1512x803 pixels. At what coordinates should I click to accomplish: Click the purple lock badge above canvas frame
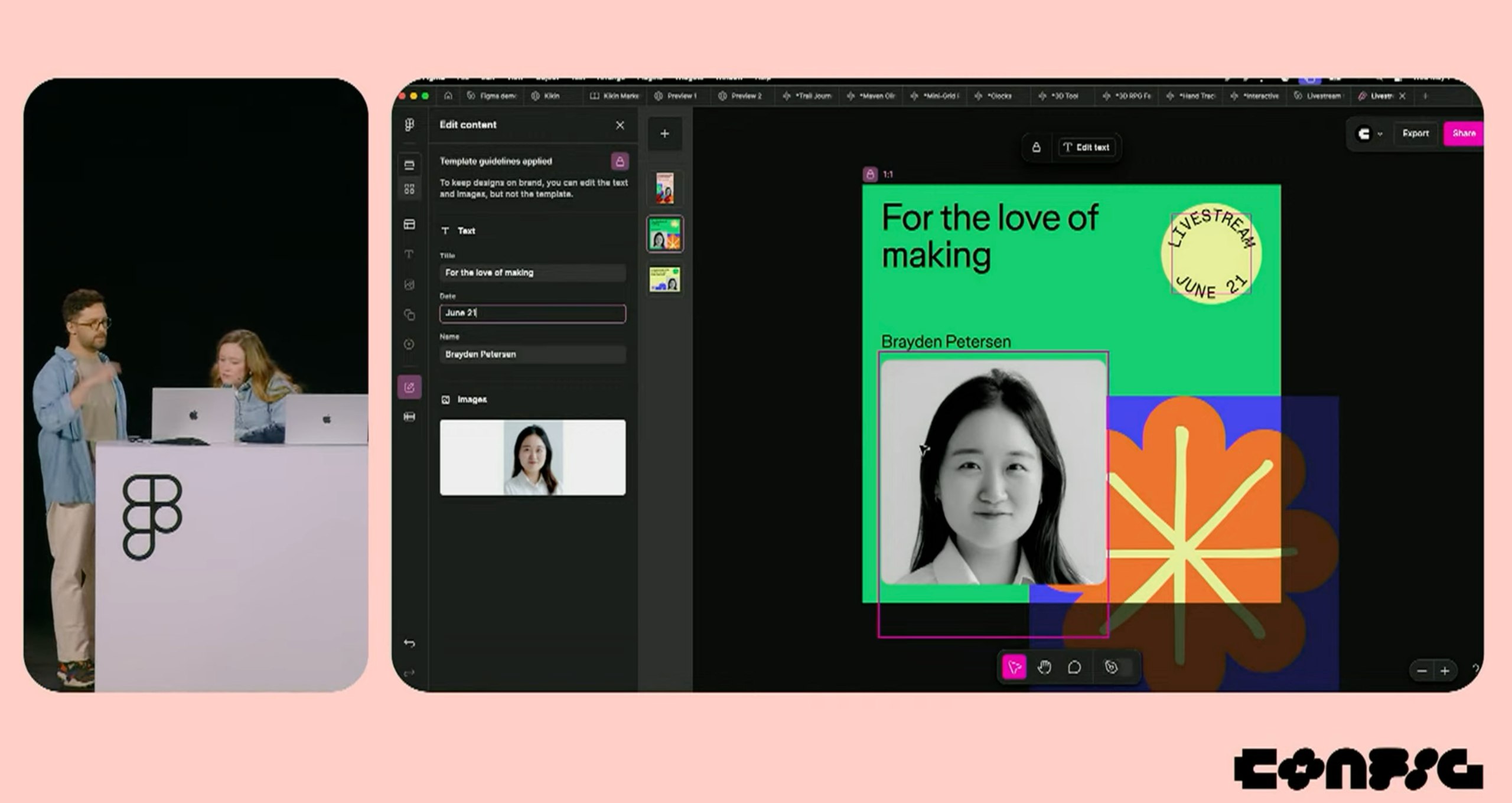[870, 174]
